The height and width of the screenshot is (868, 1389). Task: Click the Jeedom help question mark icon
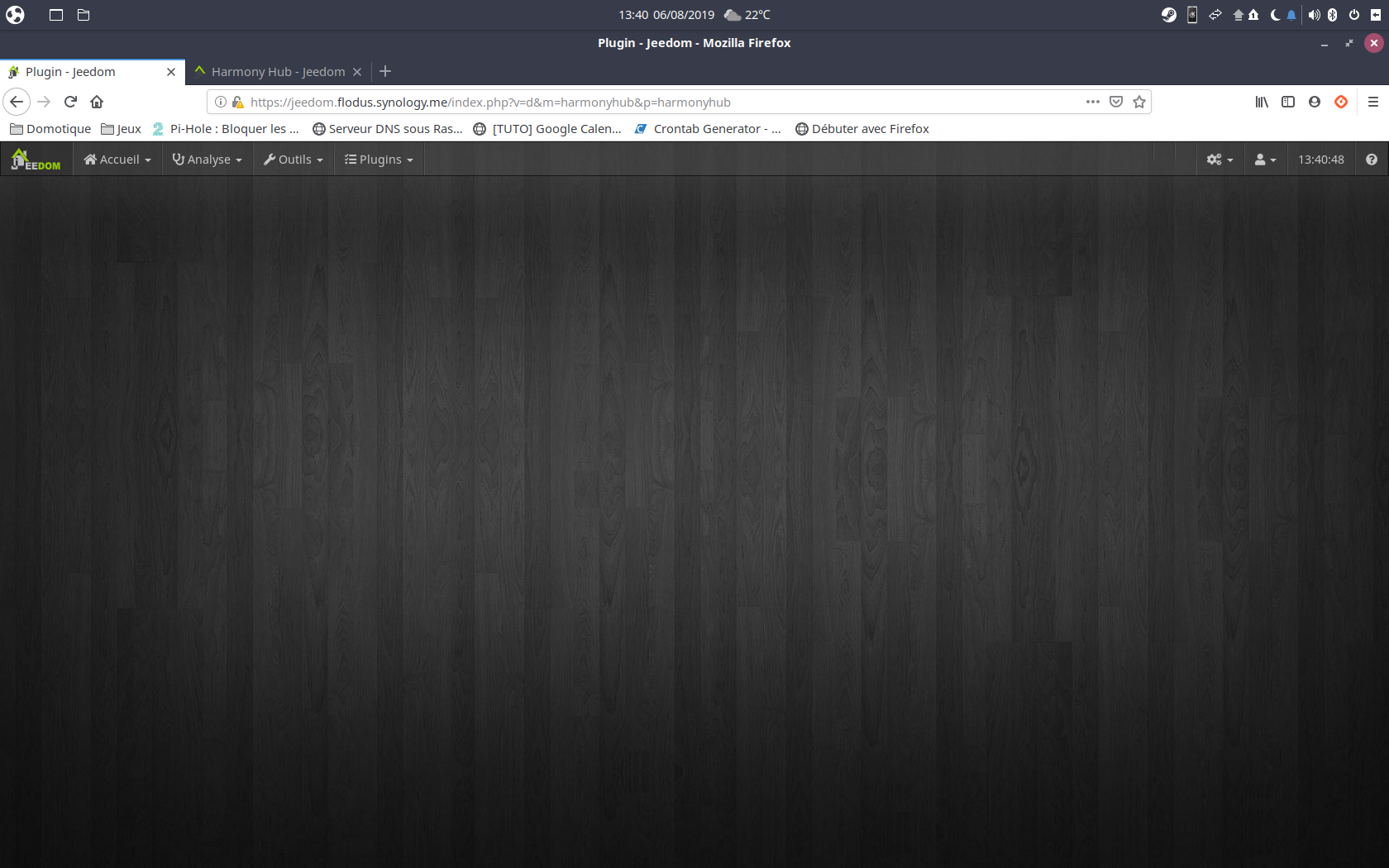[x=1372, y=160]
